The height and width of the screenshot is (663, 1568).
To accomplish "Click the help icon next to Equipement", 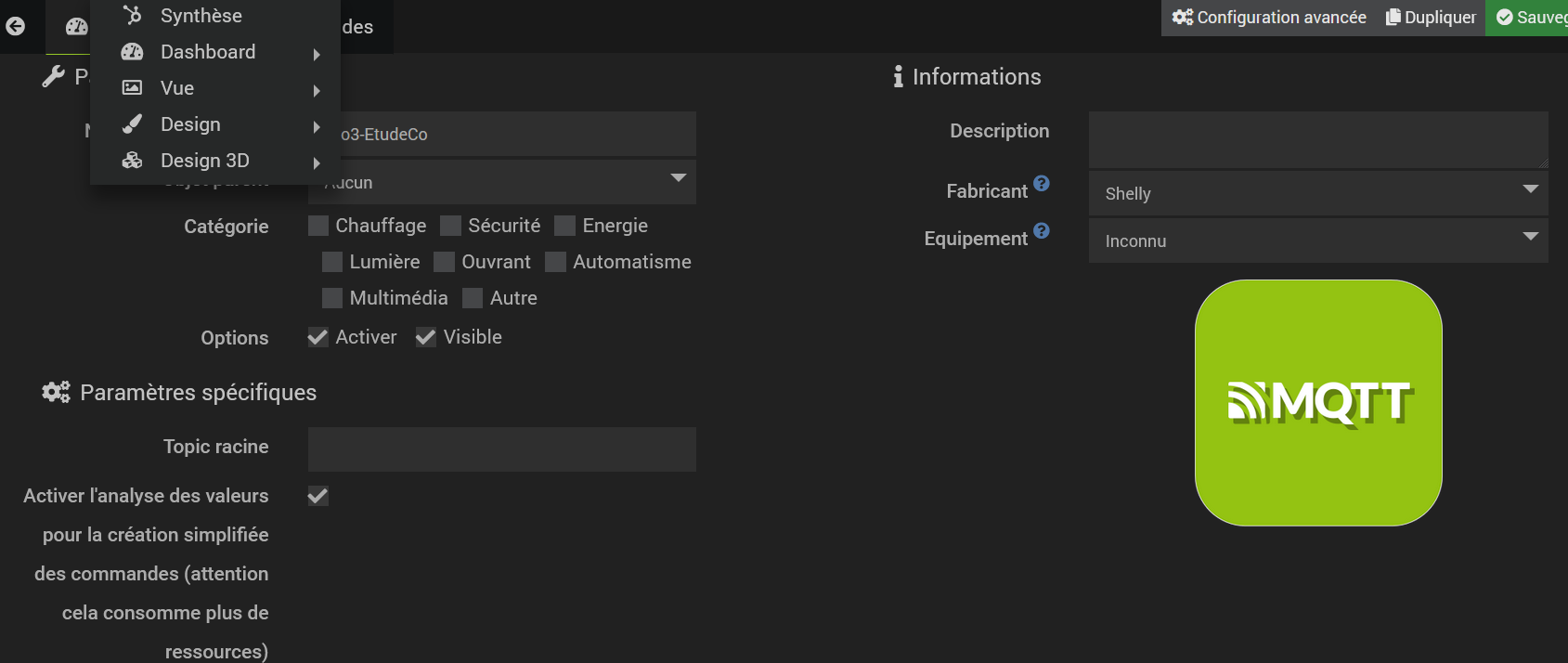I will pyautogui.click(x=1042, y=230).
